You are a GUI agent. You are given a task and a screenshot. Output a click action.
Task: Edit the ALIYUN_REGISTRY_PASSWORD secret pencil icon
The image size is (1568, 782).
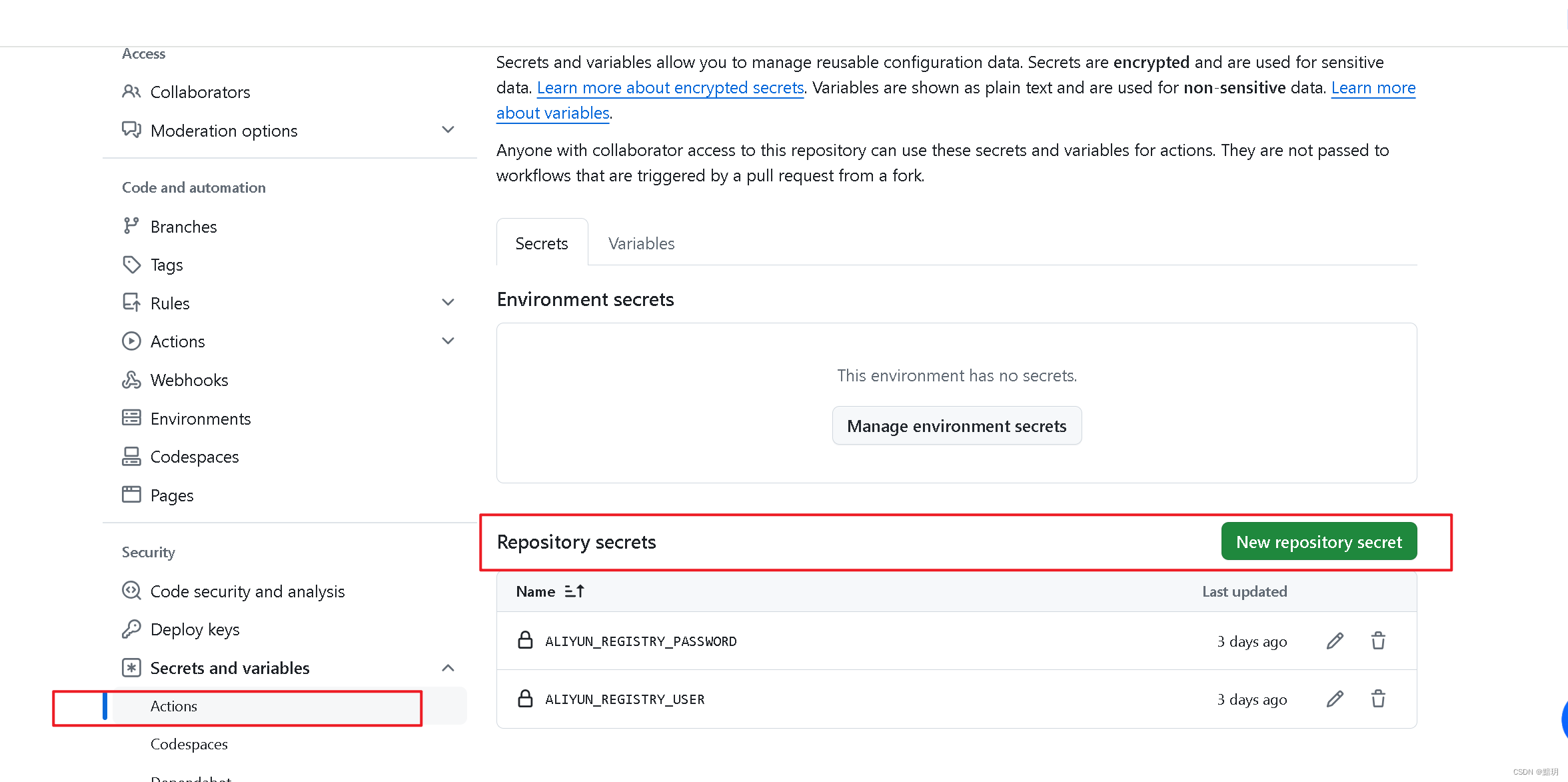coord(1335,641)
